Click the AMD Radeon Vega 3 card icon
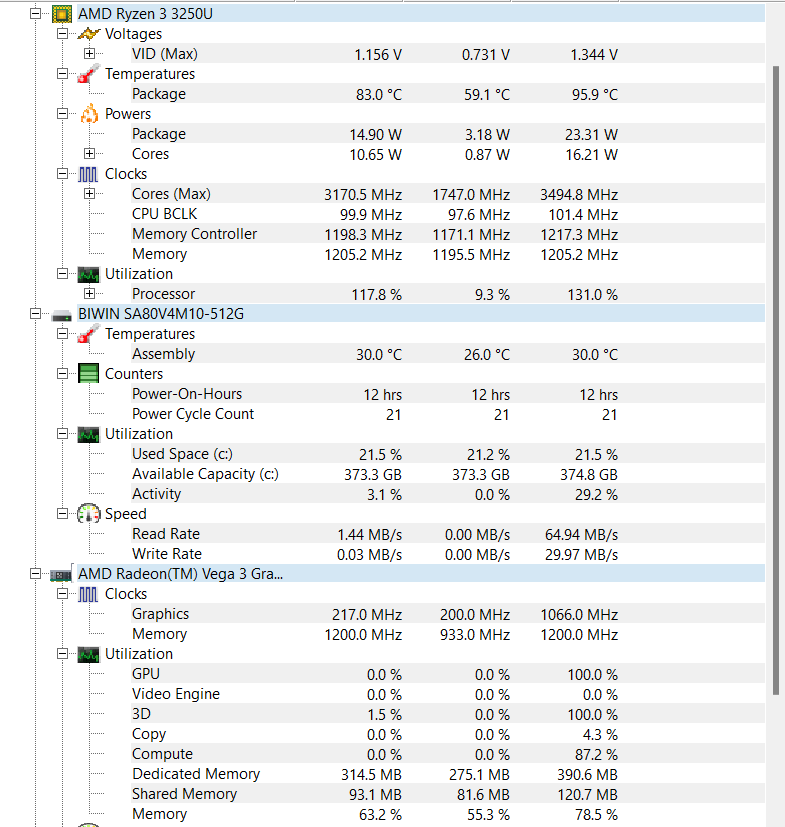 point(62,574)
